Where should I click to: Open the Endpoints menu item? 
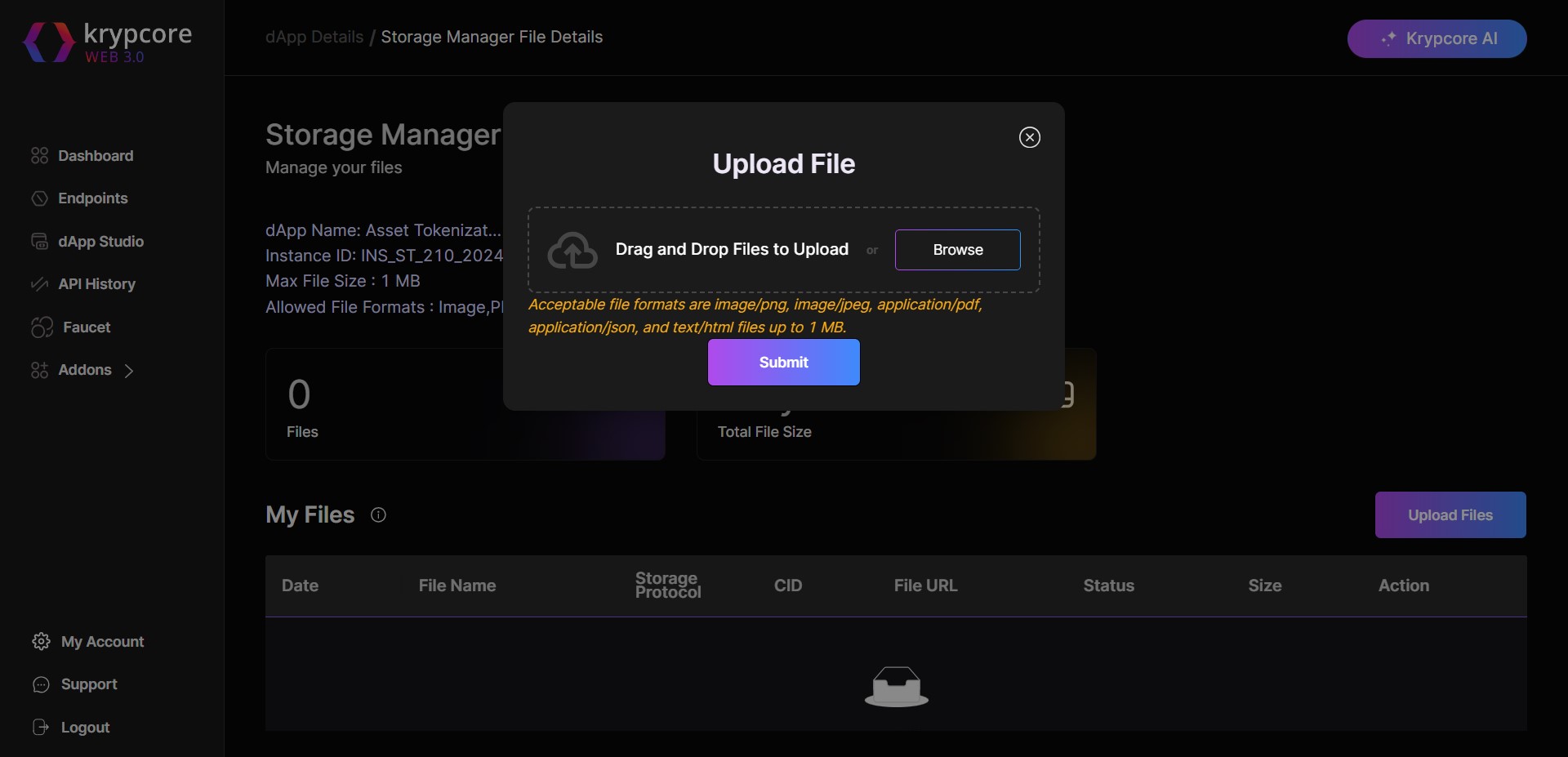[92, 198]
